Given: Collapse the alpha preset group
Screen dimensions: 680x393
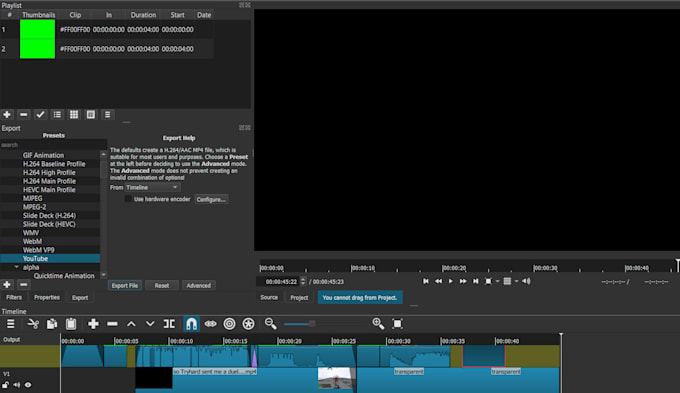Looking at the screenshot, I should (16, 267).
